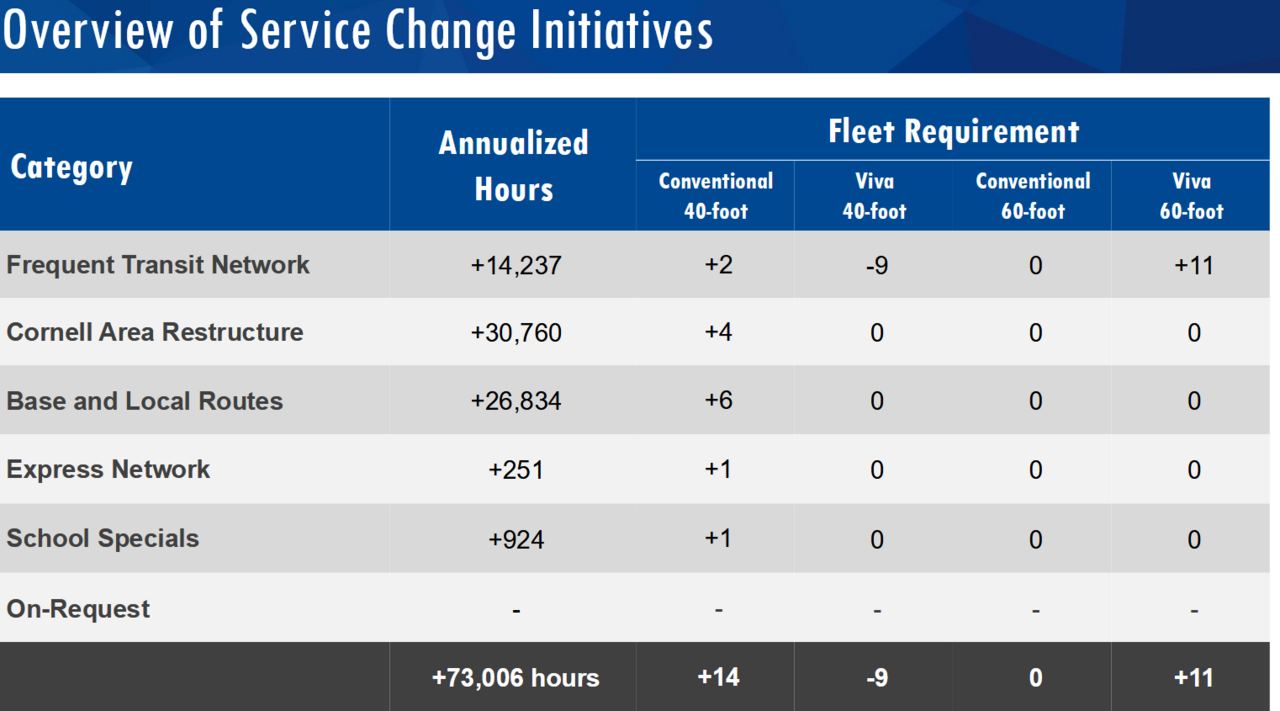1280x711 pixels.
Task: Click the 'School Specials' row label
Action: point(103,538)
